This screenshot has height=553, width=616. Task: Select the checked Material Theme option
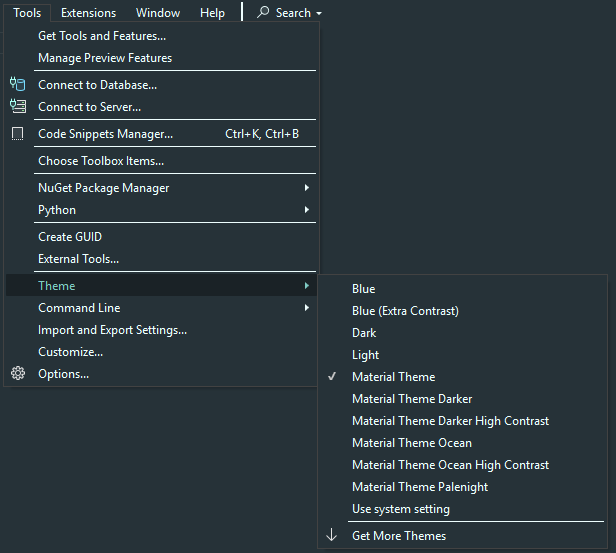click(x=393, y=377)
